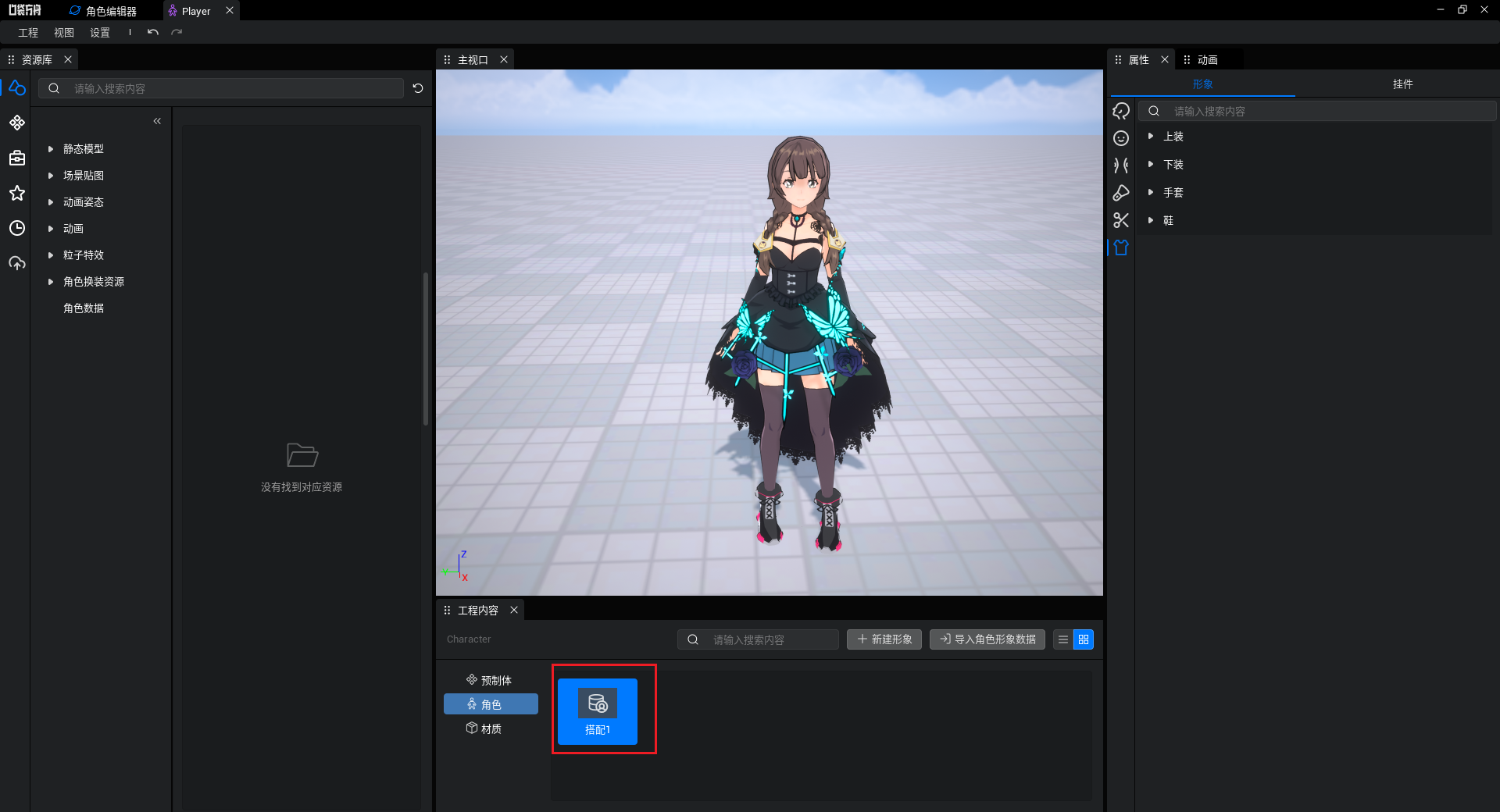Open the 工程 menu
The width and height of the screenshot is (1500, 812).
pyautogui.click(x=28, y=33)
